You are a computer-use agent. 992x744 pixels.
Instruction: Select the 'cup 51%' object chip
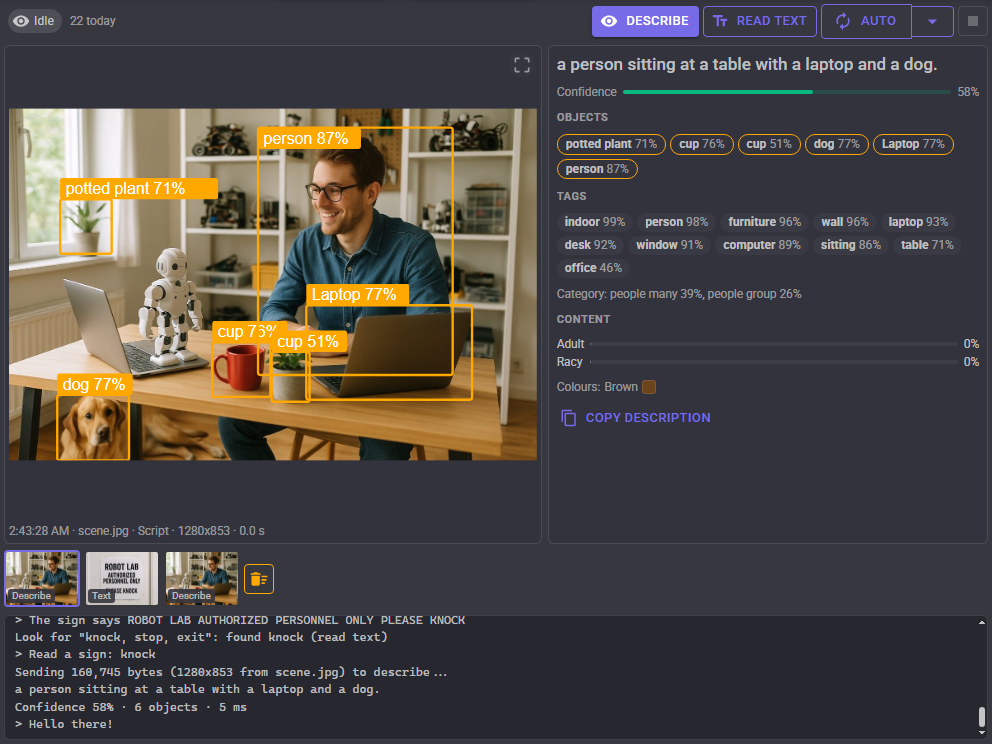coord(769,144)
